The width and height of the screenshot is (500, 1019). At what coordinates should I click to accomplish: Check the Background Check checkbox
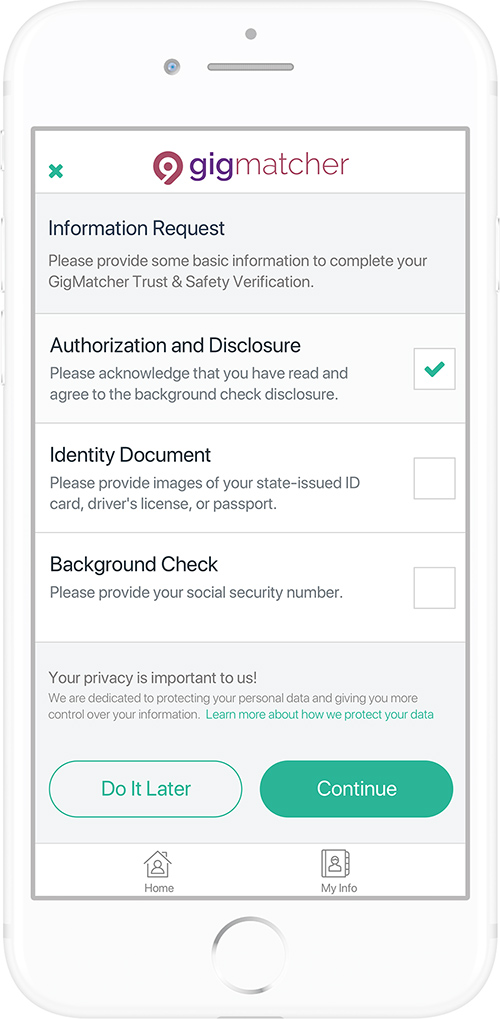(434, 588)
